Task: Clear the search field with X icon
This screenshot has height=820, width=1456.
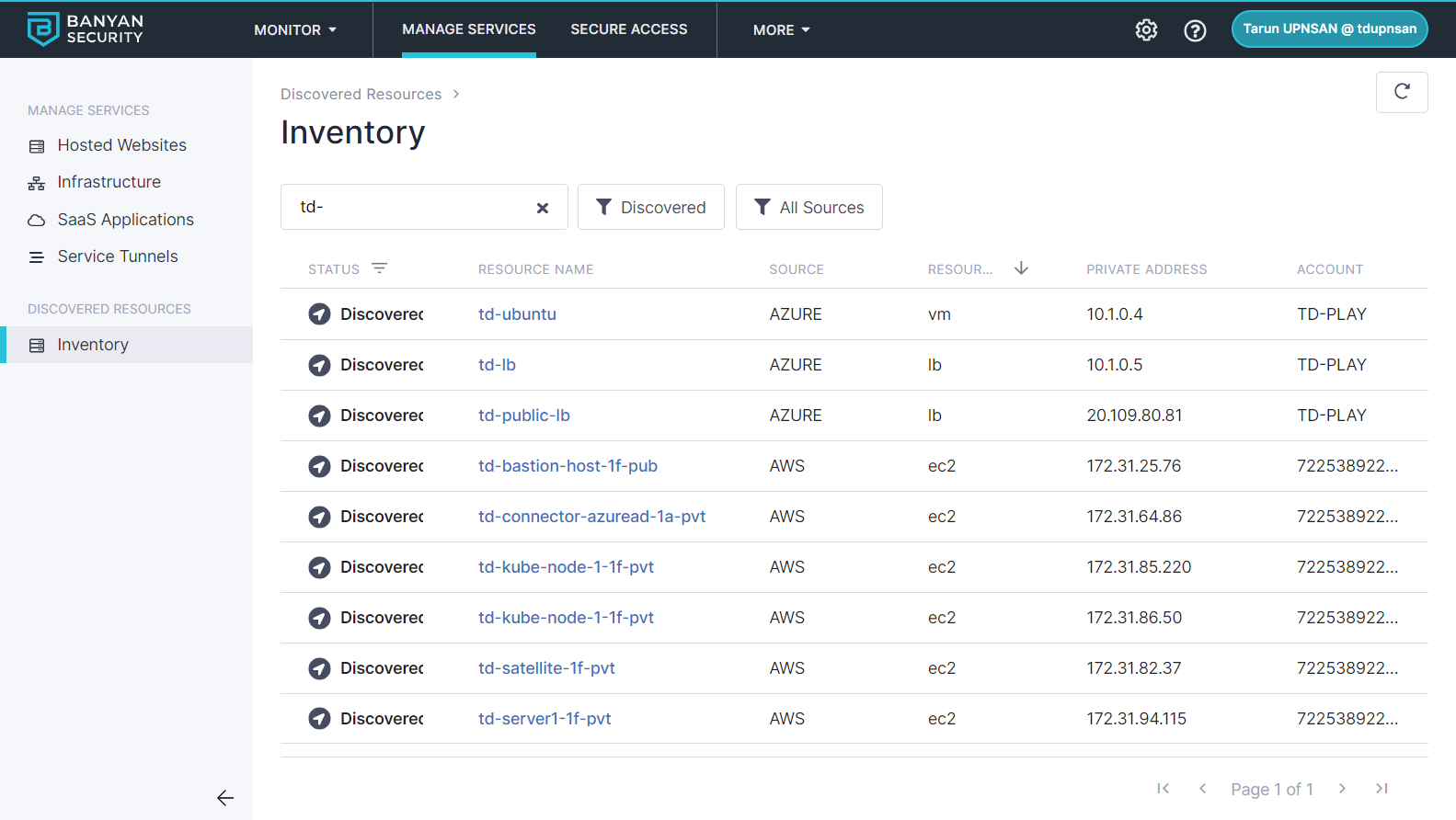Action: point(543,208)
